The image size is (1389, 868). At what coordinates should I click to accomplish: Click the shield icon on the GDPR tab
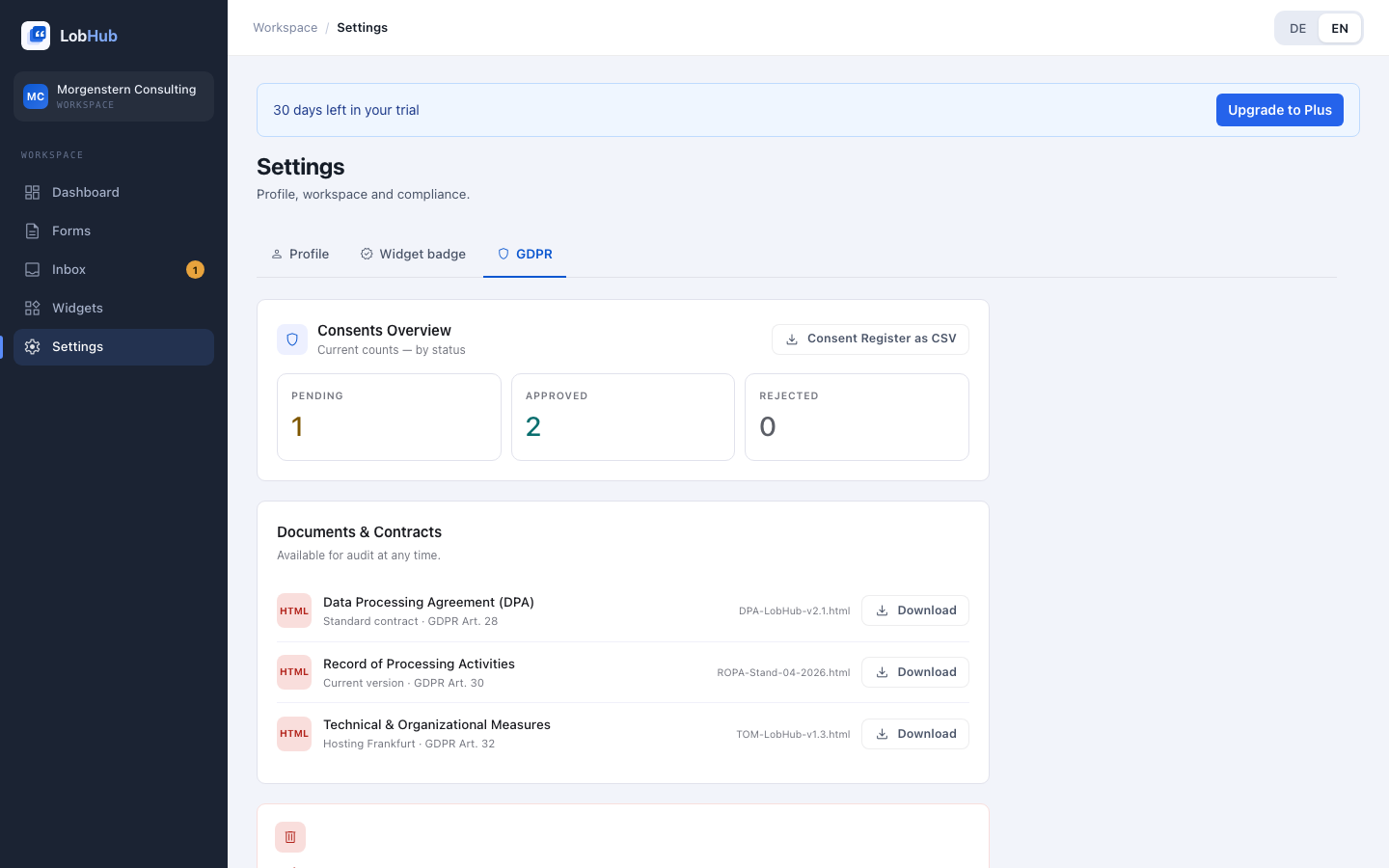coord(504,254)
